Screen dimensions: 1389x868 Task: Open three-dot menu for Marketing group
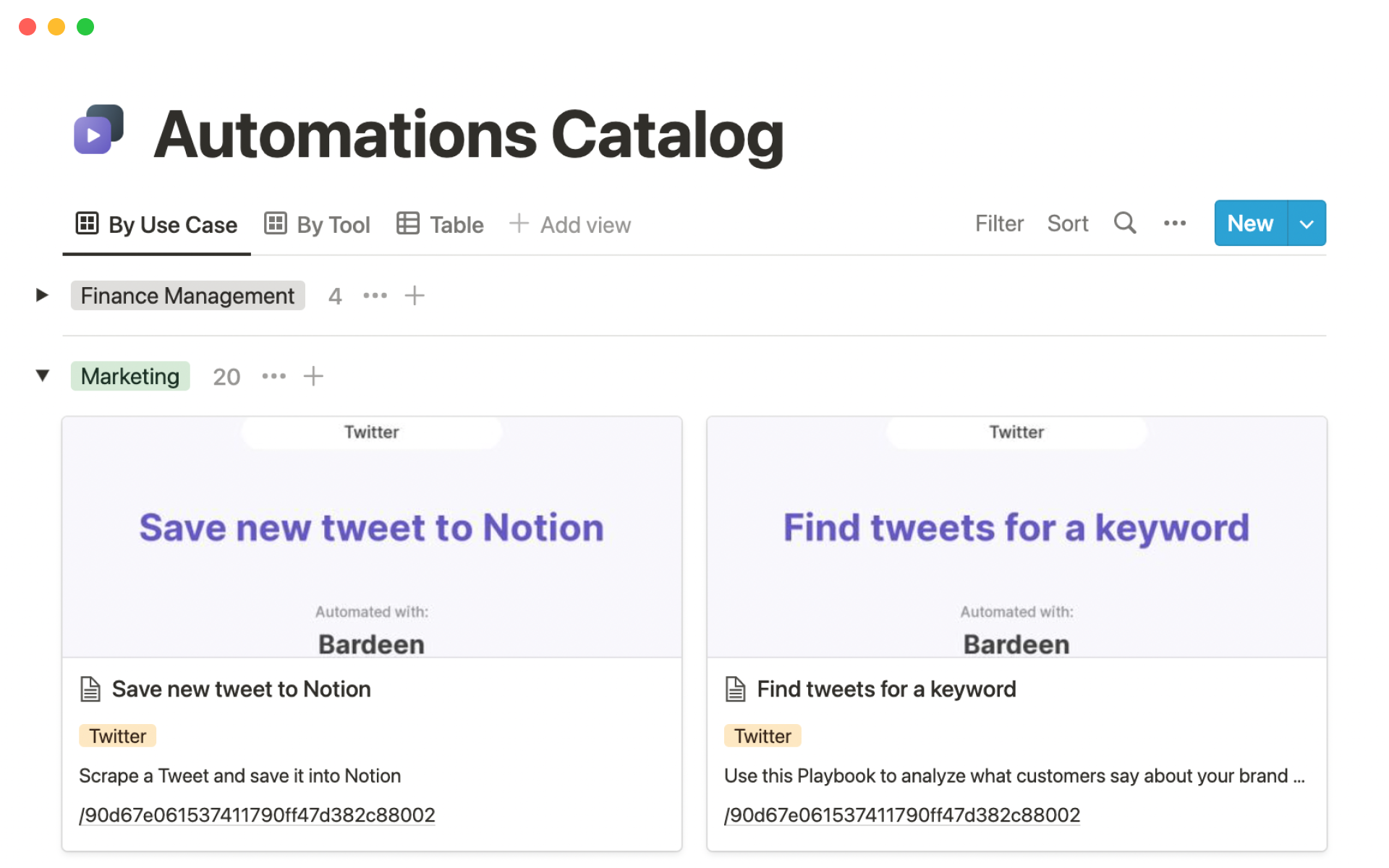(273, 376)
